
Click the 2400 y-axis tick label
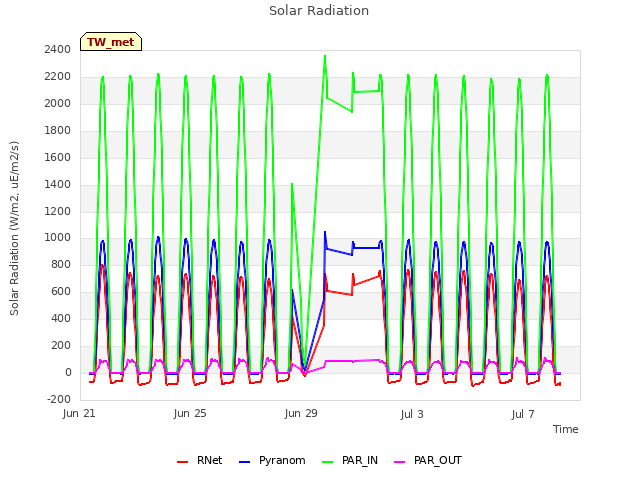click(58, 49)
